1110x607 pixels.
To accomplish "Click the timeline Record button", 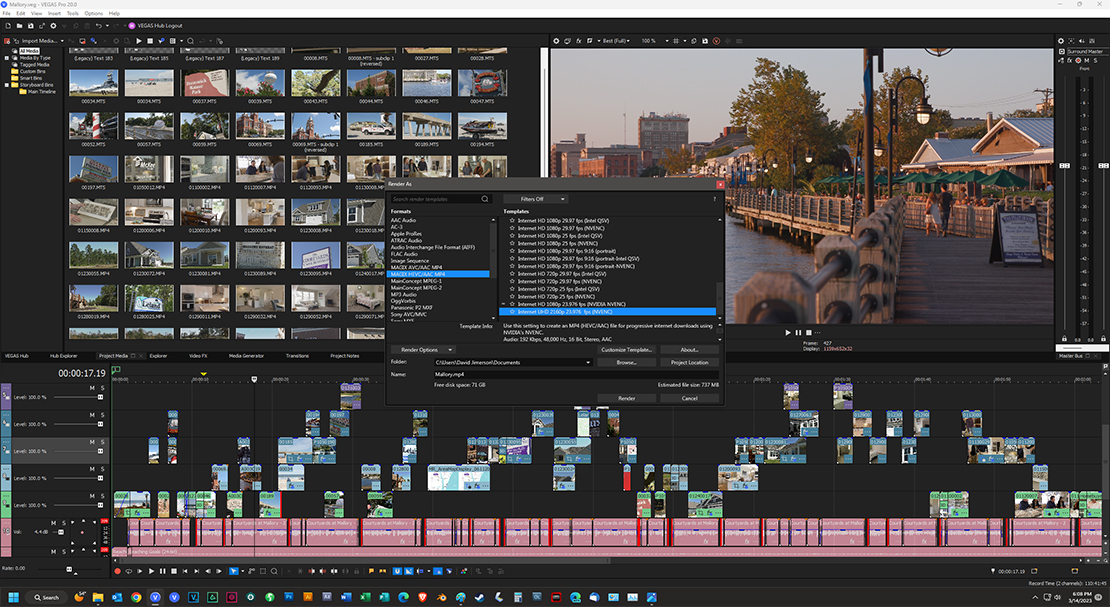I will [118, 571].
